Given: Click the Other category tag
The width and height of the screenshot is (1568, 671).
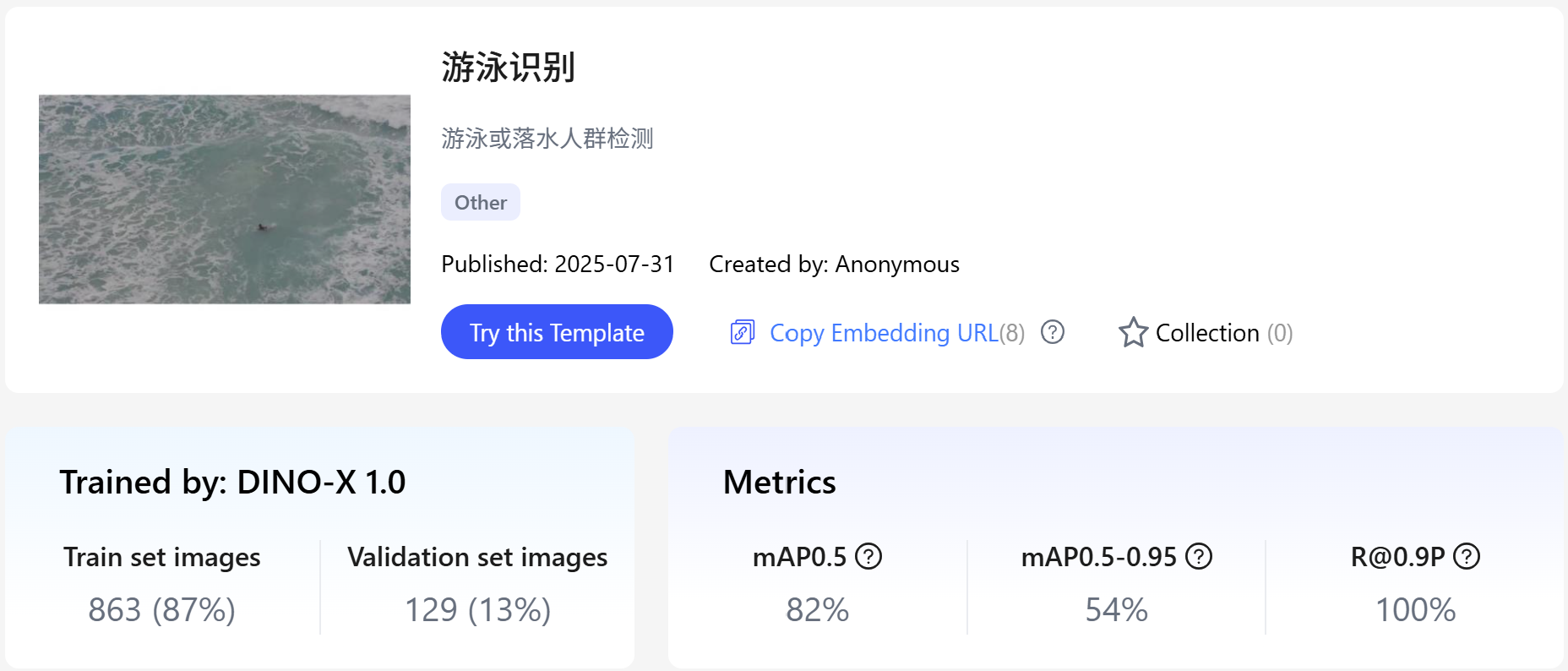Looking at the screenshot, I should coord(481,202).
